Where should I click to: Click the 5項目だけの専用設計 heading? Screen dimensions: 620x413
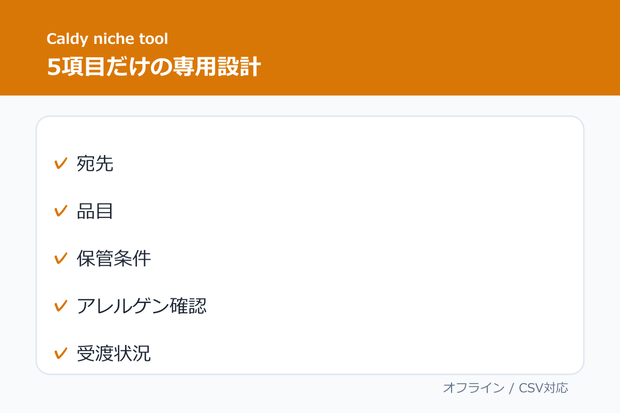pyautogui.click(x=154, y=66)
